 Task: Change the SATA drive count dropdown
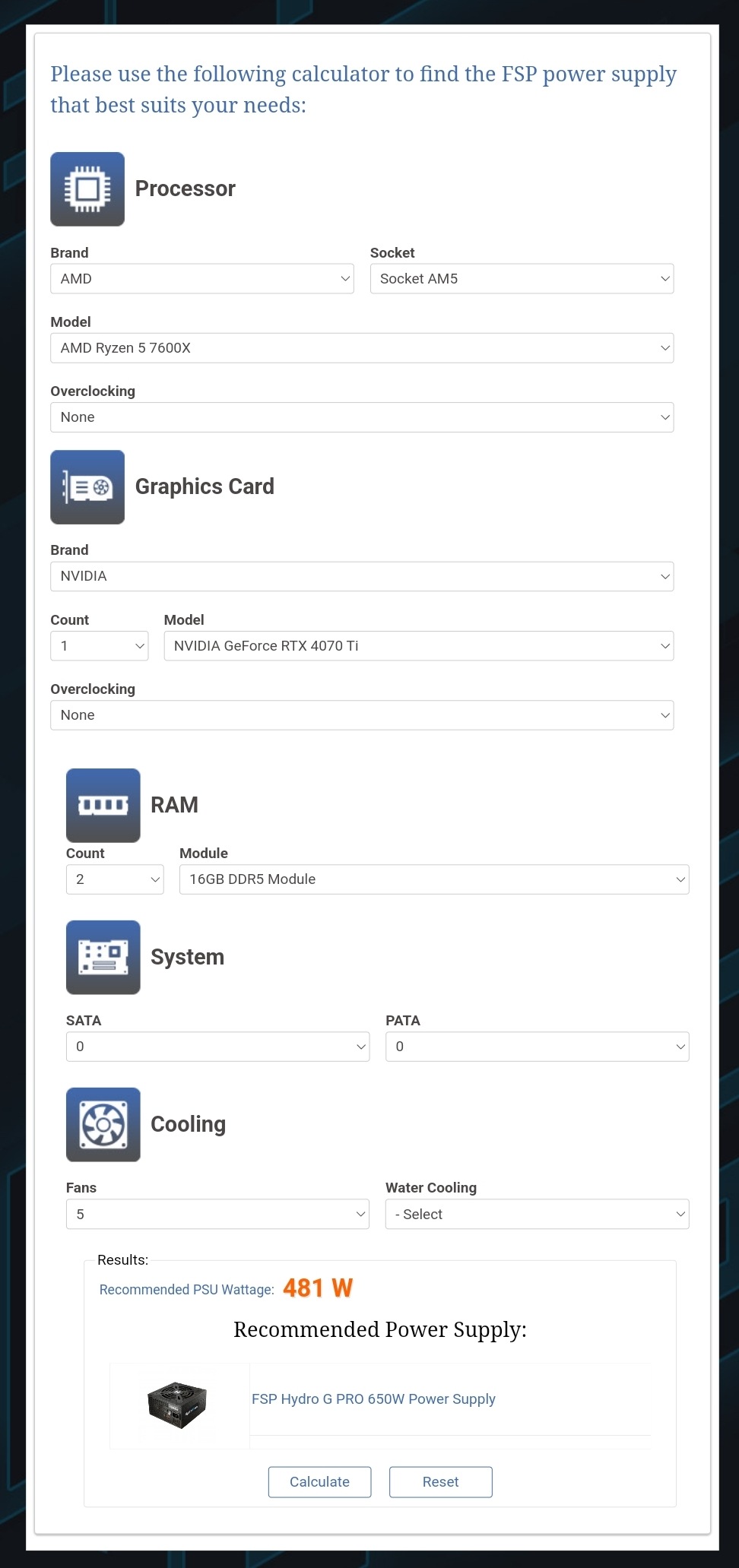[x=217, y=1047]
